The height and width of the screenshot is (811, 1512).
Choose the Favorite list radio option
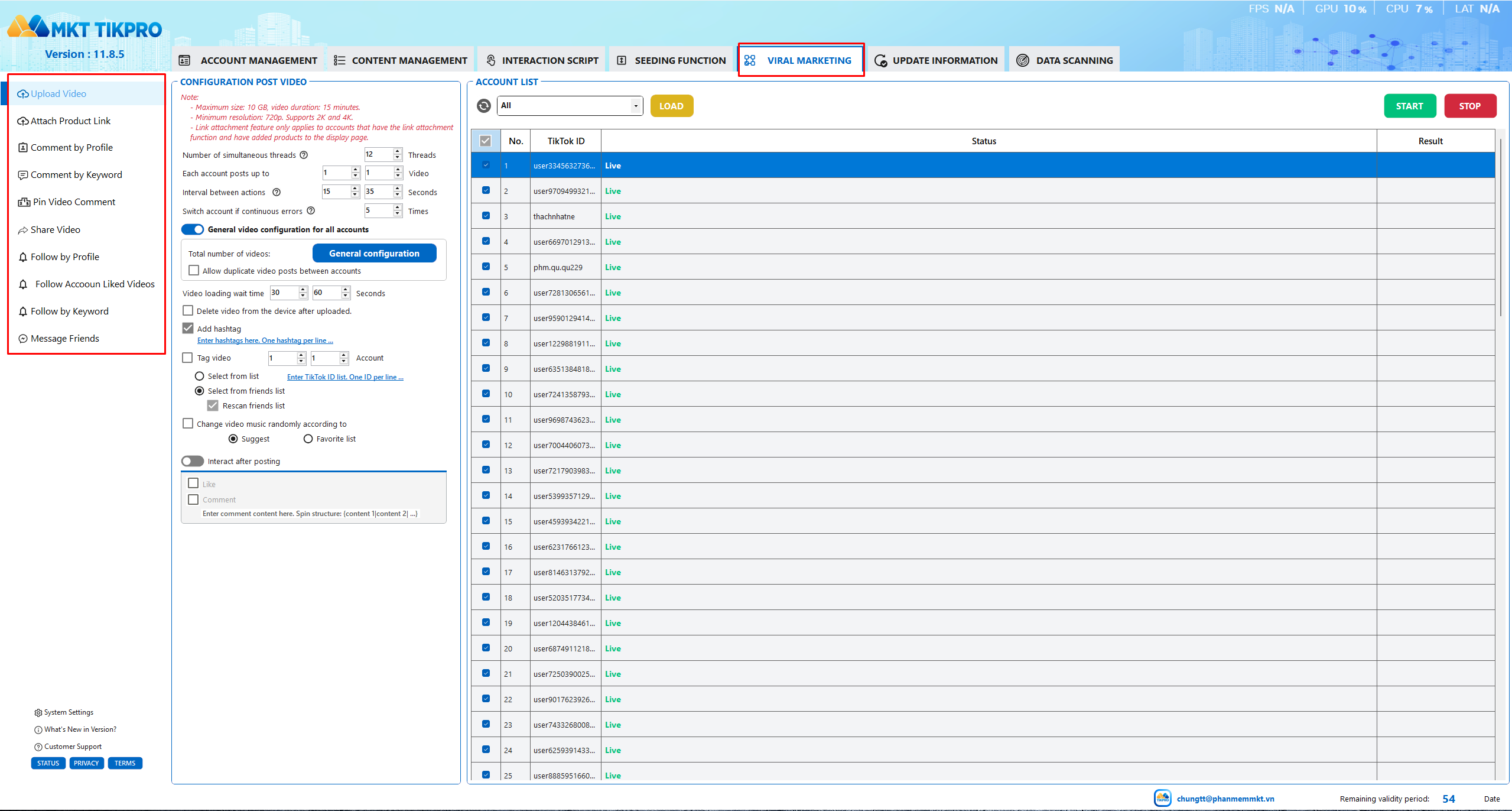308,439
